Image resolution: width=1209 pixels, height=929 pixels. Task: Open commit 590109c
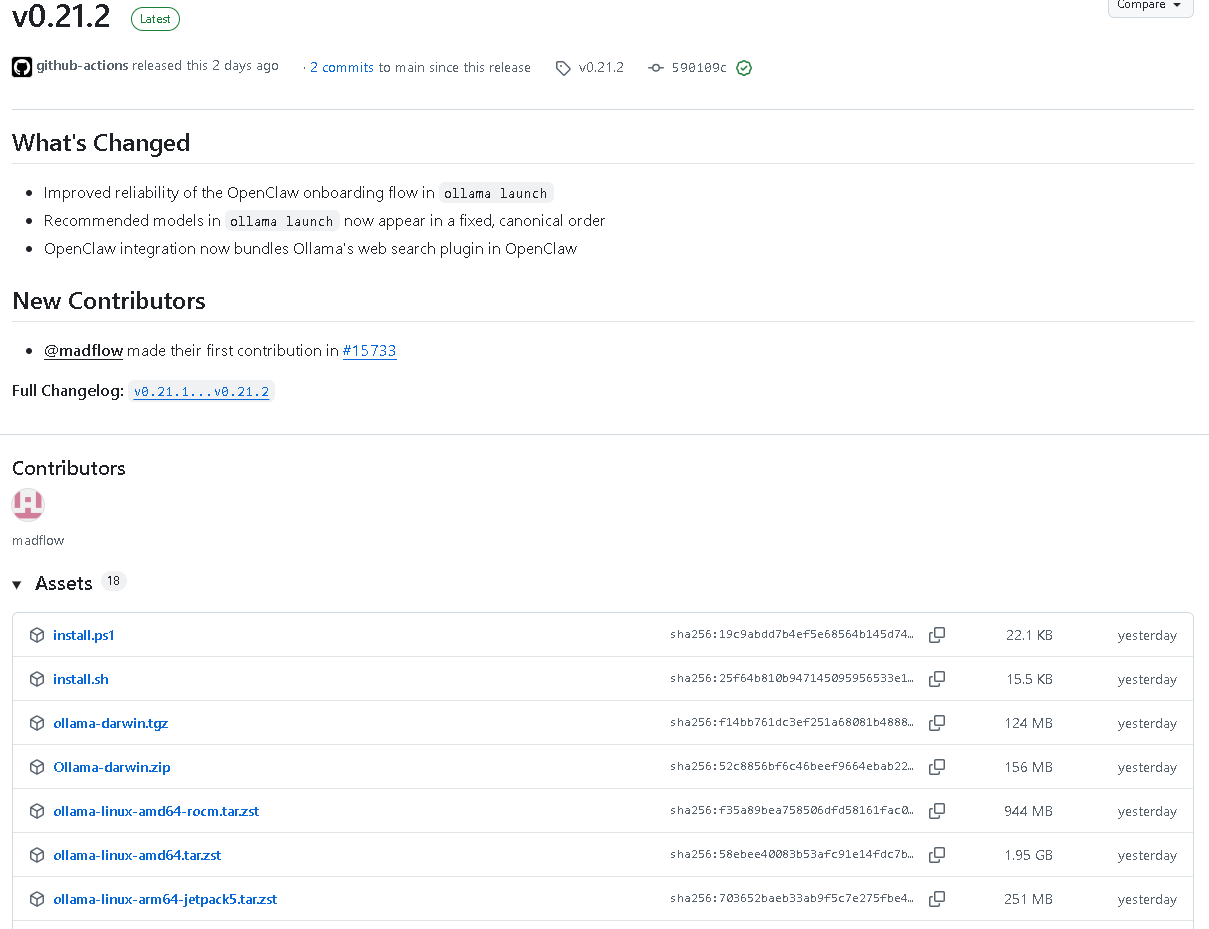(x=699, y=68)
